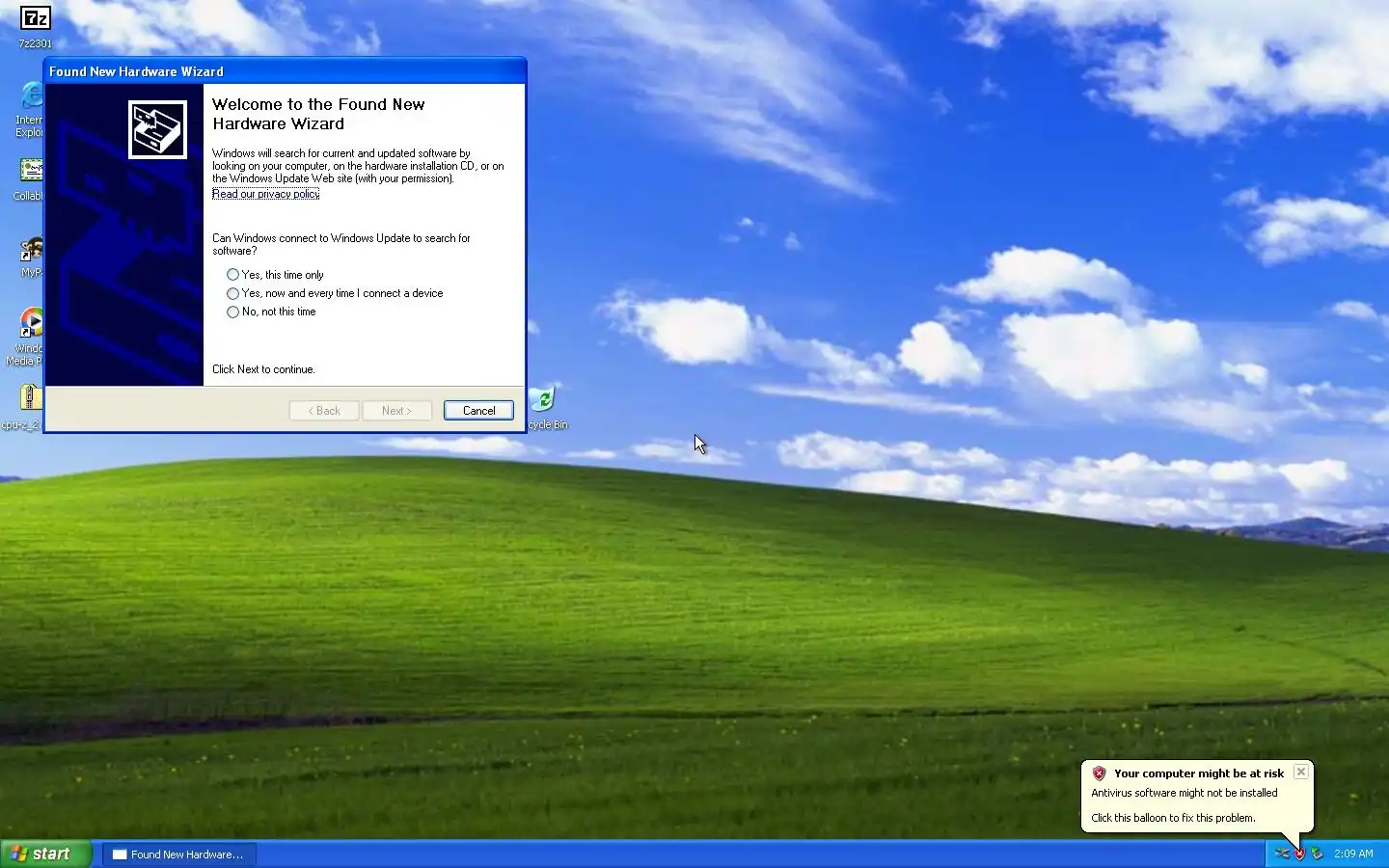1389x868 pixels.
Task: Click the wireless network tray icon
Action: click(x=1282, y=854)
